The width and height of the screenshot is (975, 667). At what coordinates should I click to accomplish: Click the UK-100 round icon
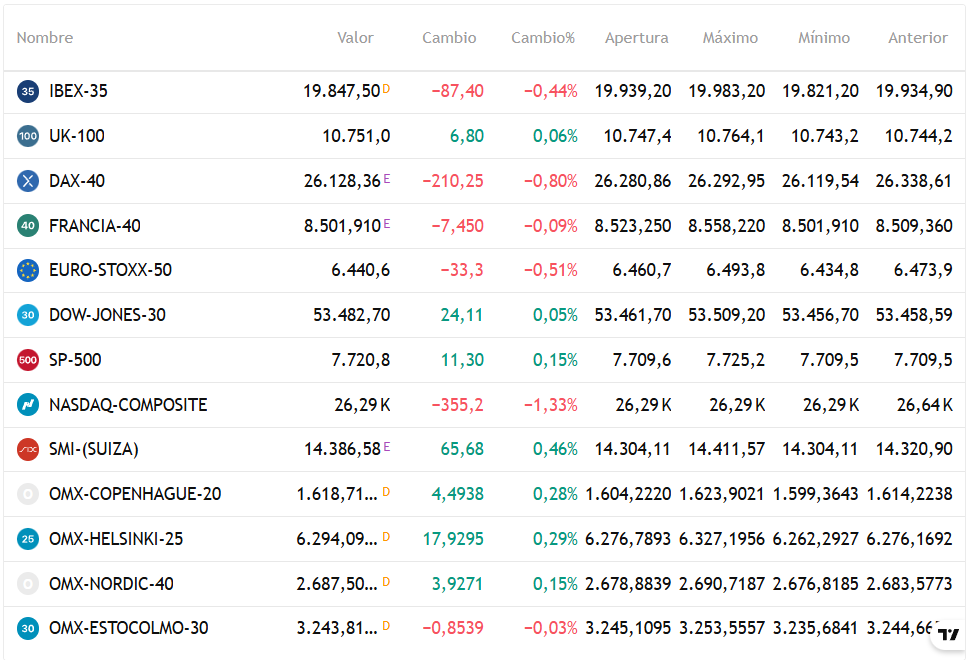coord(28,136)
